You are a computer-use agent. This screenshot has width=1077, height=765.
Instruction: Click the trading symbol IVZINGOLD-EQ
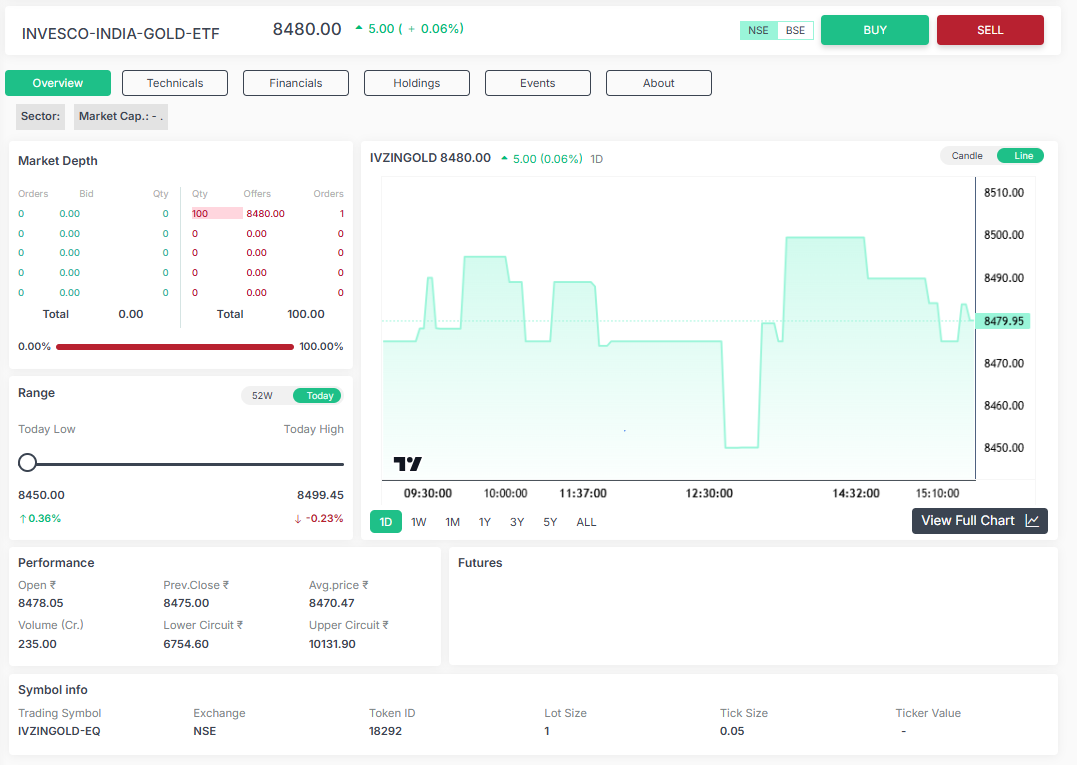[x=59, y=731]
